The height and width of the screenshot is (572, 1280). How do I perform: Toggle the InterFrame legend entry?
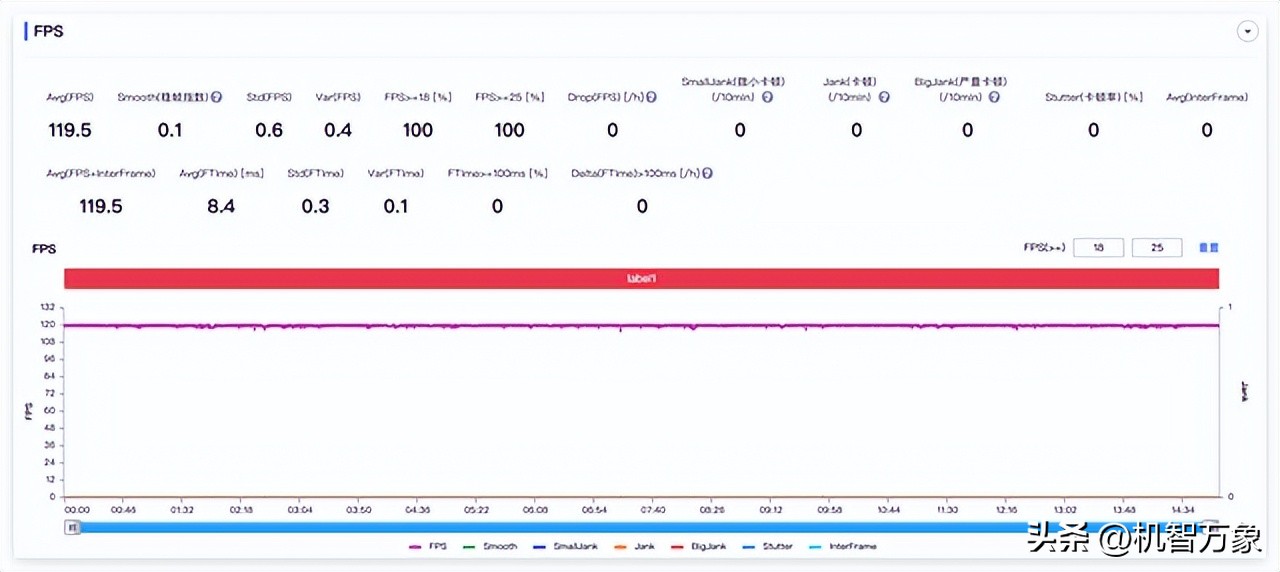tap(840, 547)
